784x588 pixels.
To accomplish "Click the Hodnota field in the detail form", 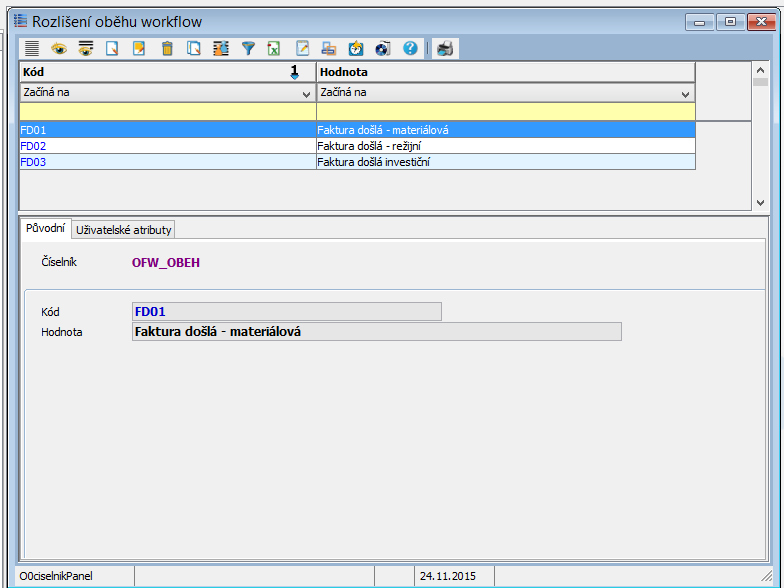I will [376, 332].
